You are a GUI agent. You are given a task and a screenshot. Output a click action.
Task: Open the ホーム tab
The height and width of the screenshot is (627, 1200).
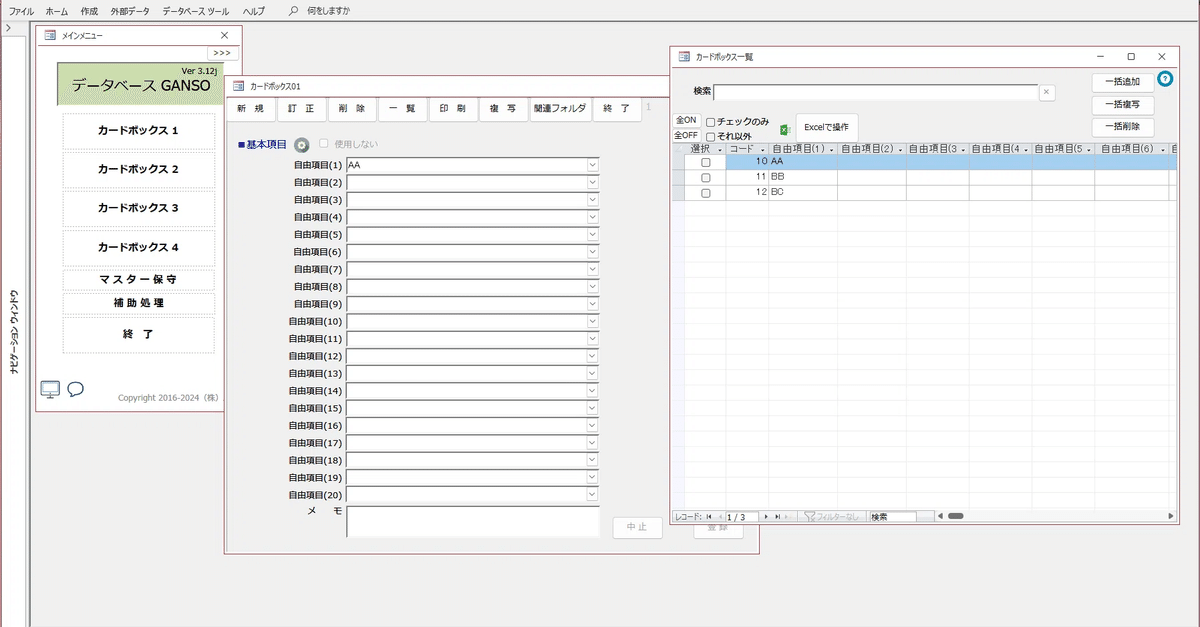coord(57,10)
